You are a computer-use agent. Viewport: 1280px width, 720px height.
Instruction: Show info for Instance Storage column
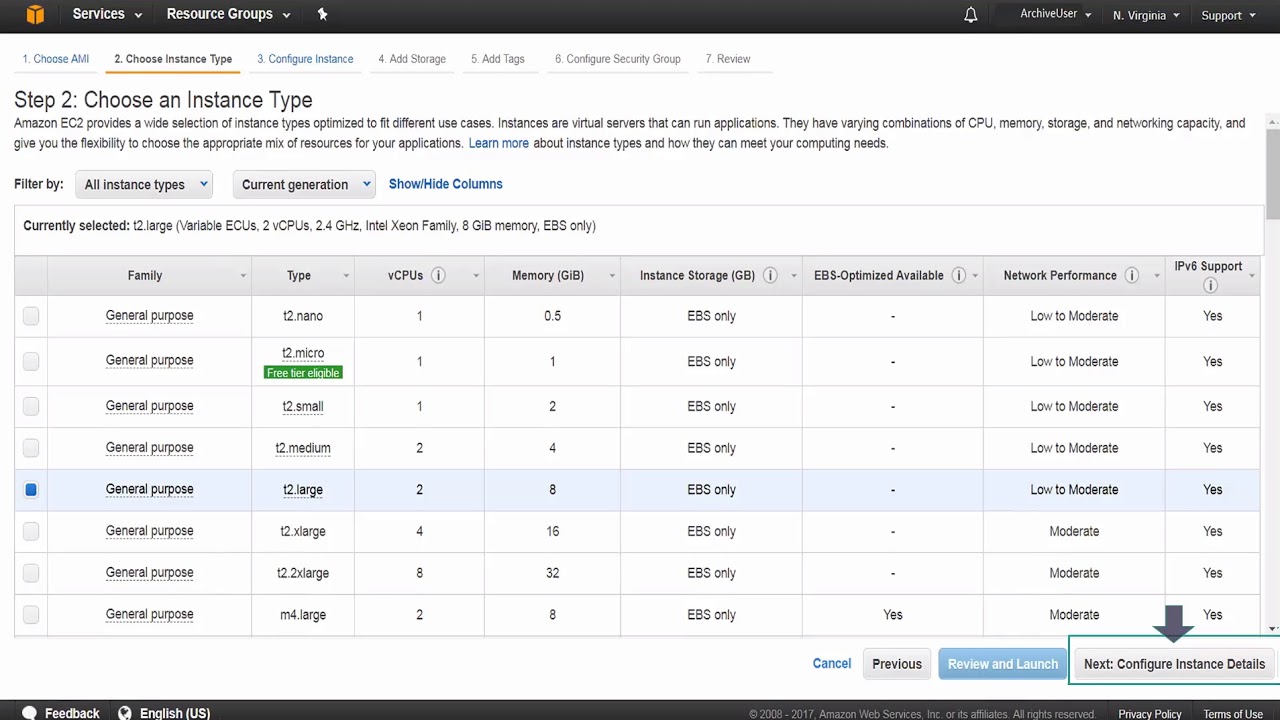(x=770, y=275)
